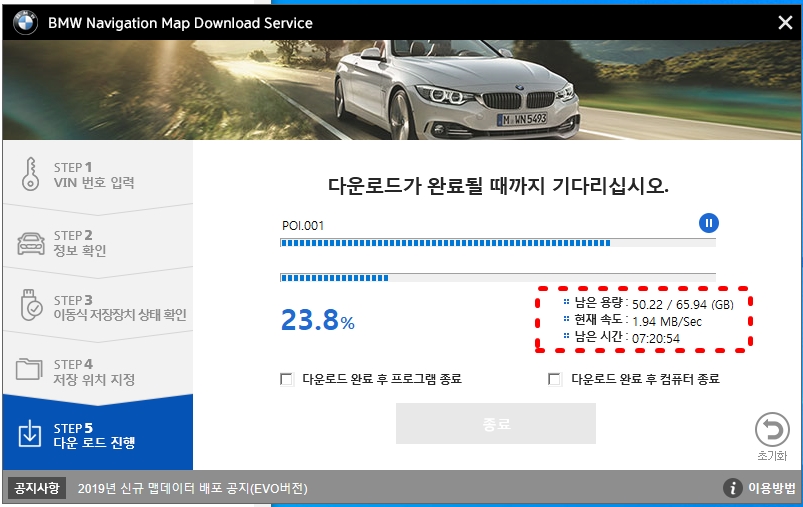Click the STEP 2 car icon
The width and height of the screenshot is (803, 507).
pyautogui.click(x=31, y=243)
